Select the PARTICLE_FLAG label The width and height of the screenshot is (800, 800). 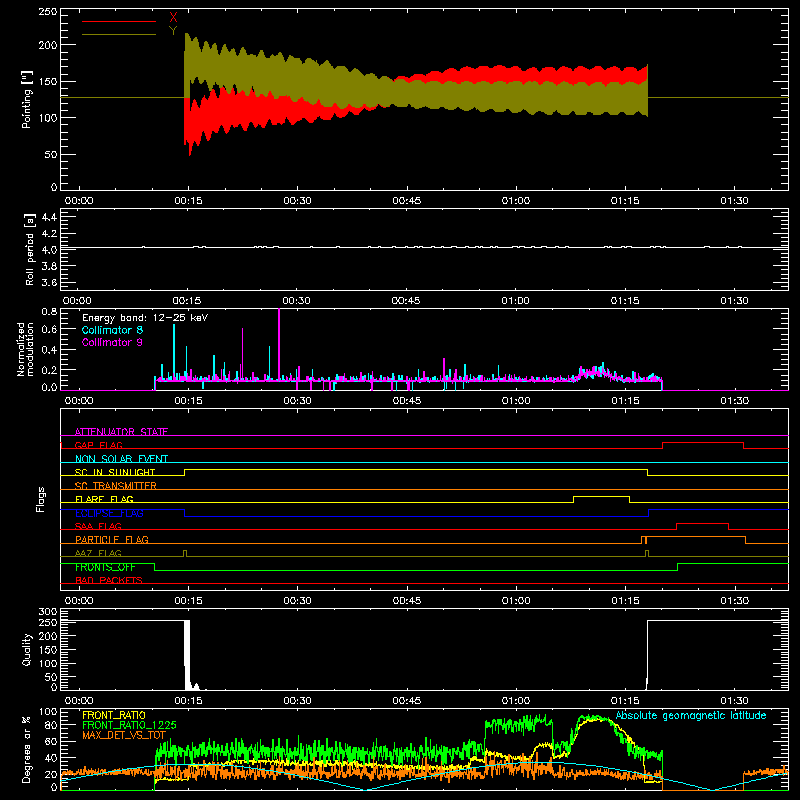coord(112,539)
